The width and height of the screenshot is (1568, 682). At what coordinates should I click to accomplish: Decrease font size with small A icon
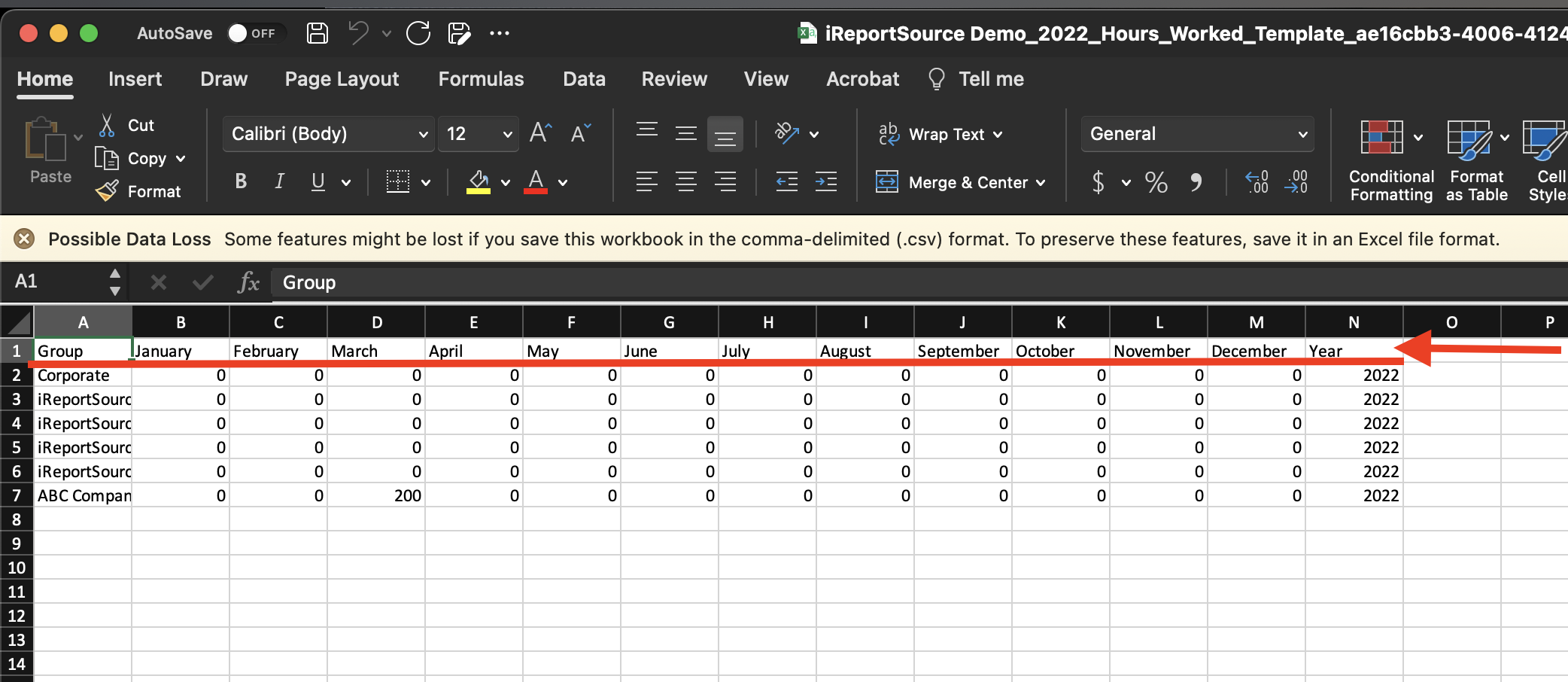581,133
